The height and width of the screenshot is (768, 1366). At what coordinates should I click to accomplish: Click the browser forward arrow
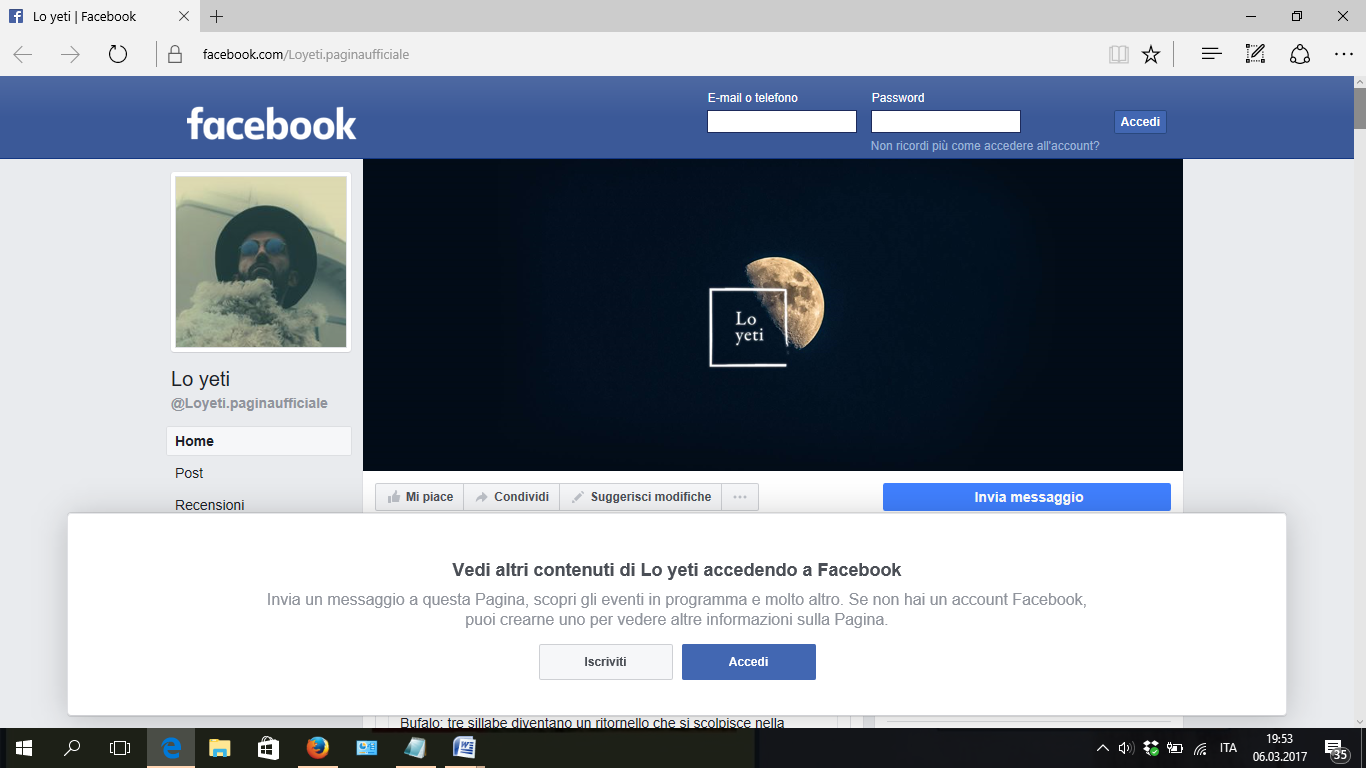point(70,54)
